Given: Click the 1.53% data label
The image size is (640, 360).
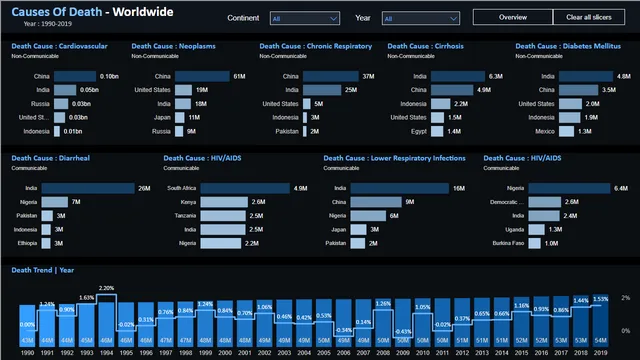Looking at the screenshot, I should [x=601, y=299].
